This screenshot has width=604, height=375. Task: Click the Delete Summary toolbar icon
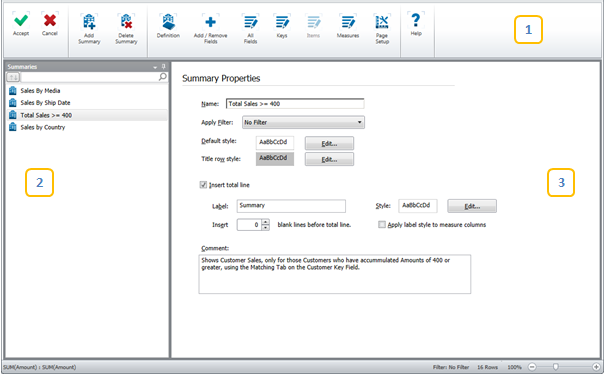click(126, 22)
